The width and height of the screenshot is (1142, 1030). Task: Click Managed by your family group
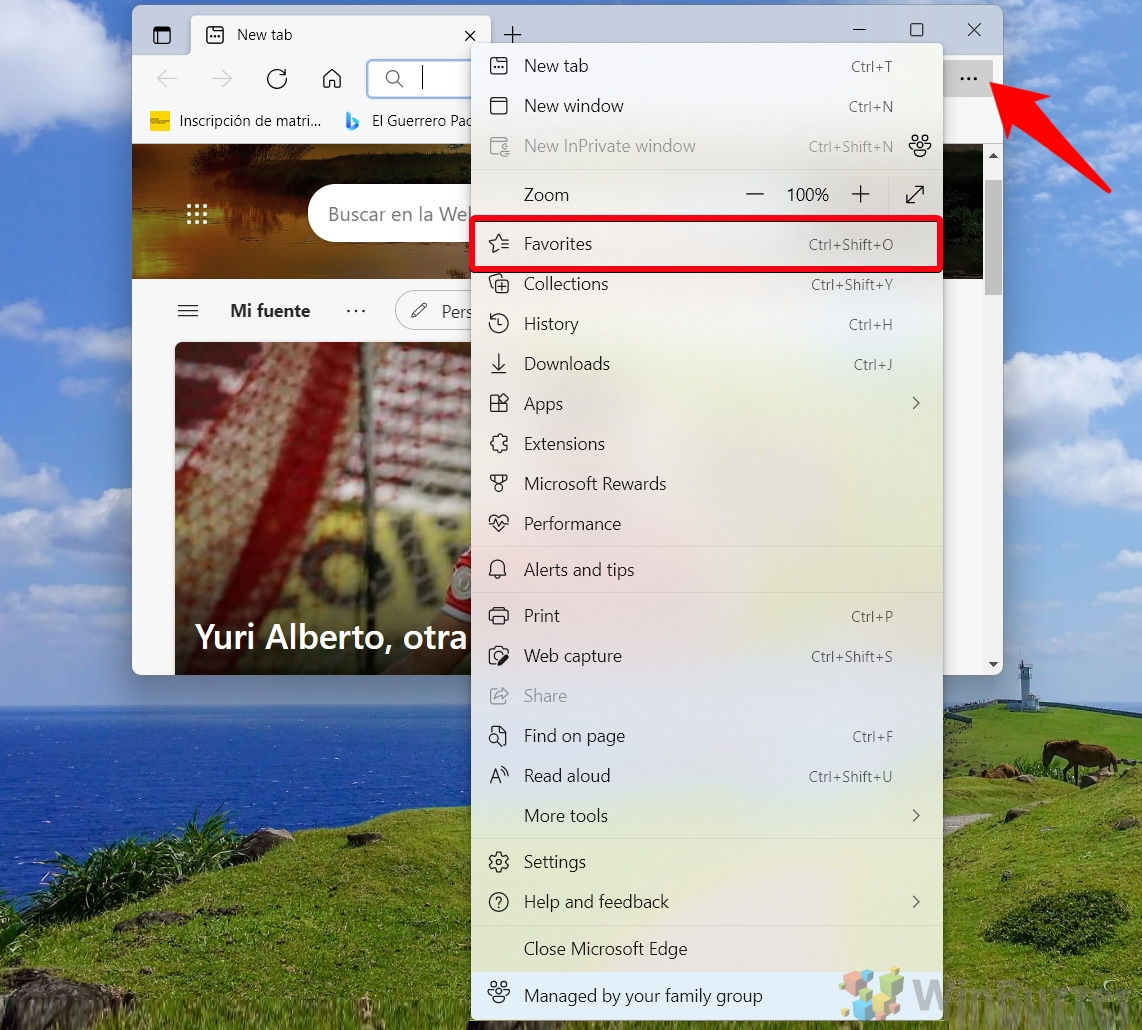point(706,996)
